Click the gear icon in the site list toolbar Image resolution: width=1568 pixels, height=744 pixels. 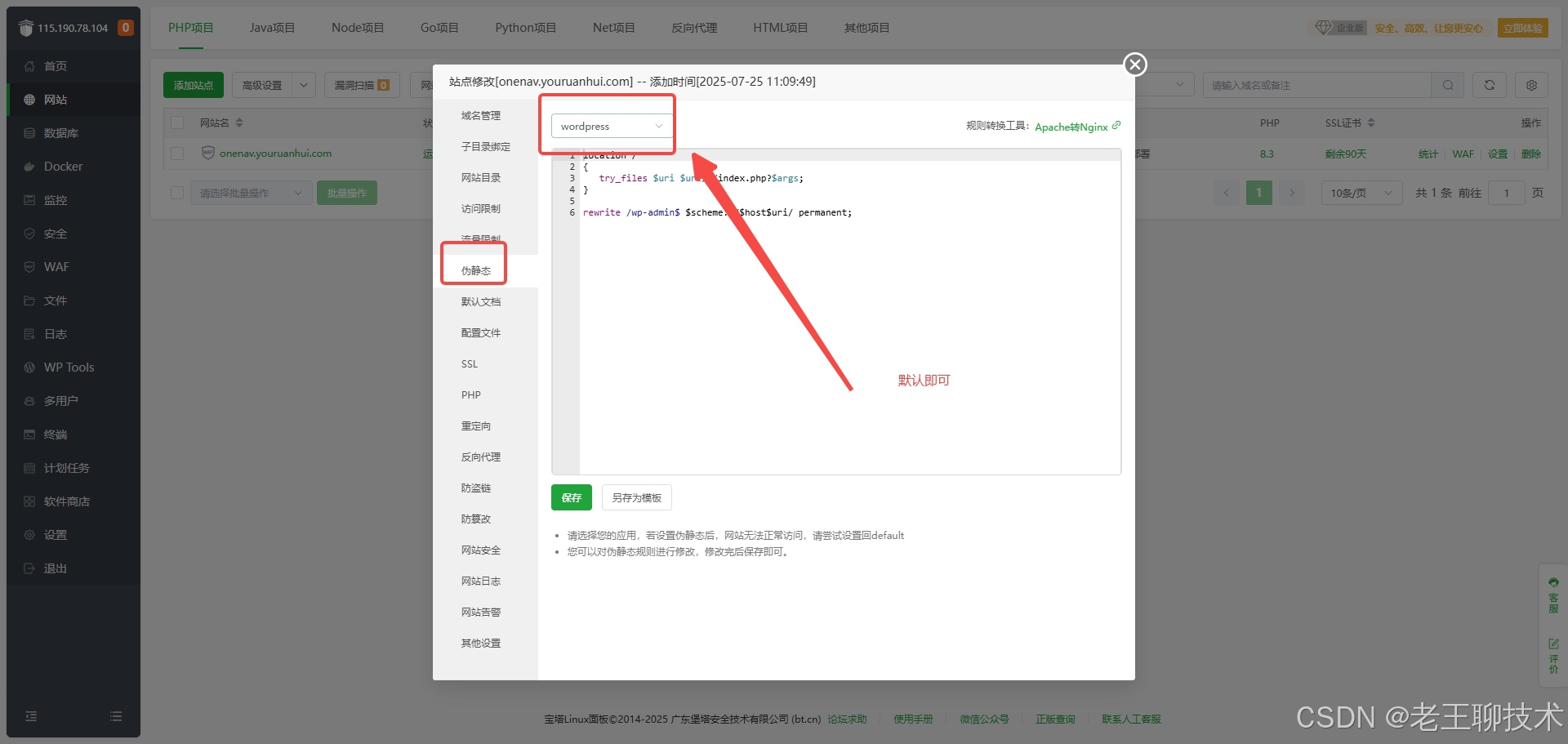(1532, 85)
